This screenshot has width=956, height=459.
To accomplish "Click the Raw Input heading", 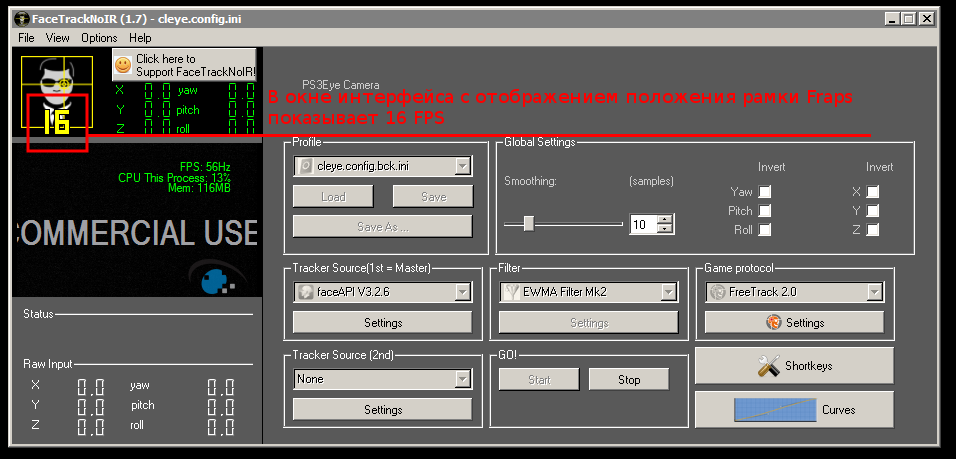I will tap(48, 364).
